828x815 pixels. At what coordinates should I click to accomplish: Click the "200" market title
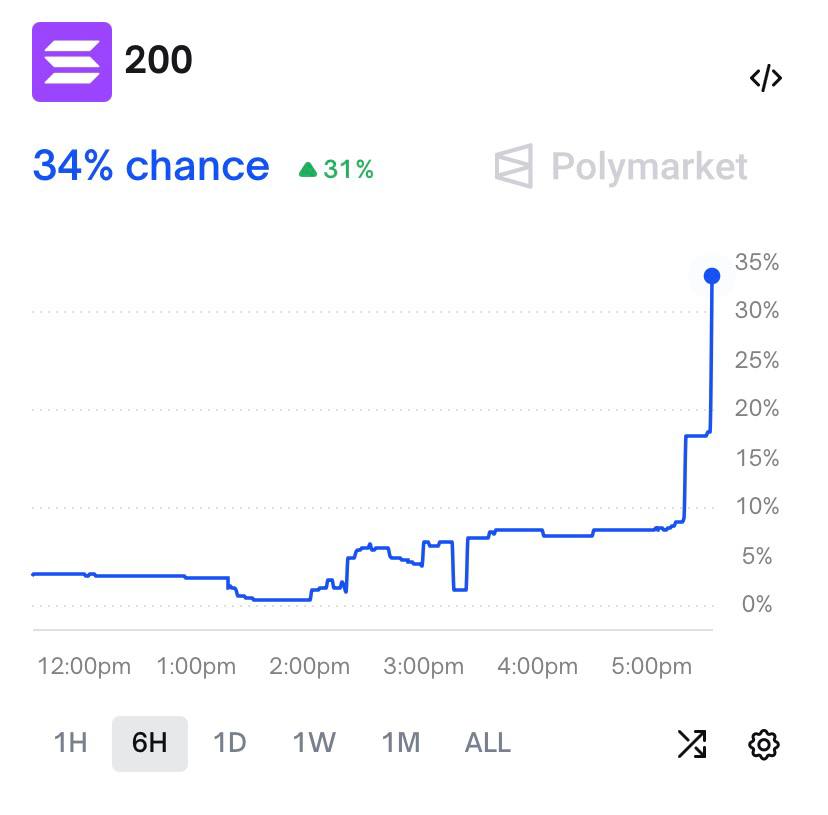pyautogui.click(x=158, y=61)
